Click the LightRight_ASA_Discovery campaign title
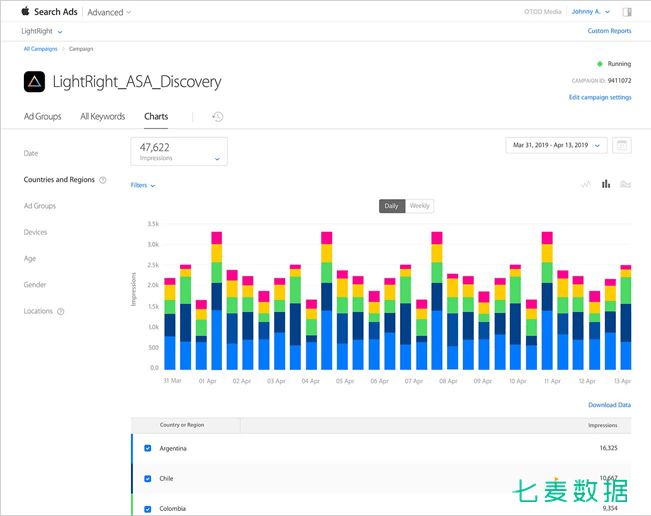The height and width of the screenshot is (516, 651). [x=137, y=82]
